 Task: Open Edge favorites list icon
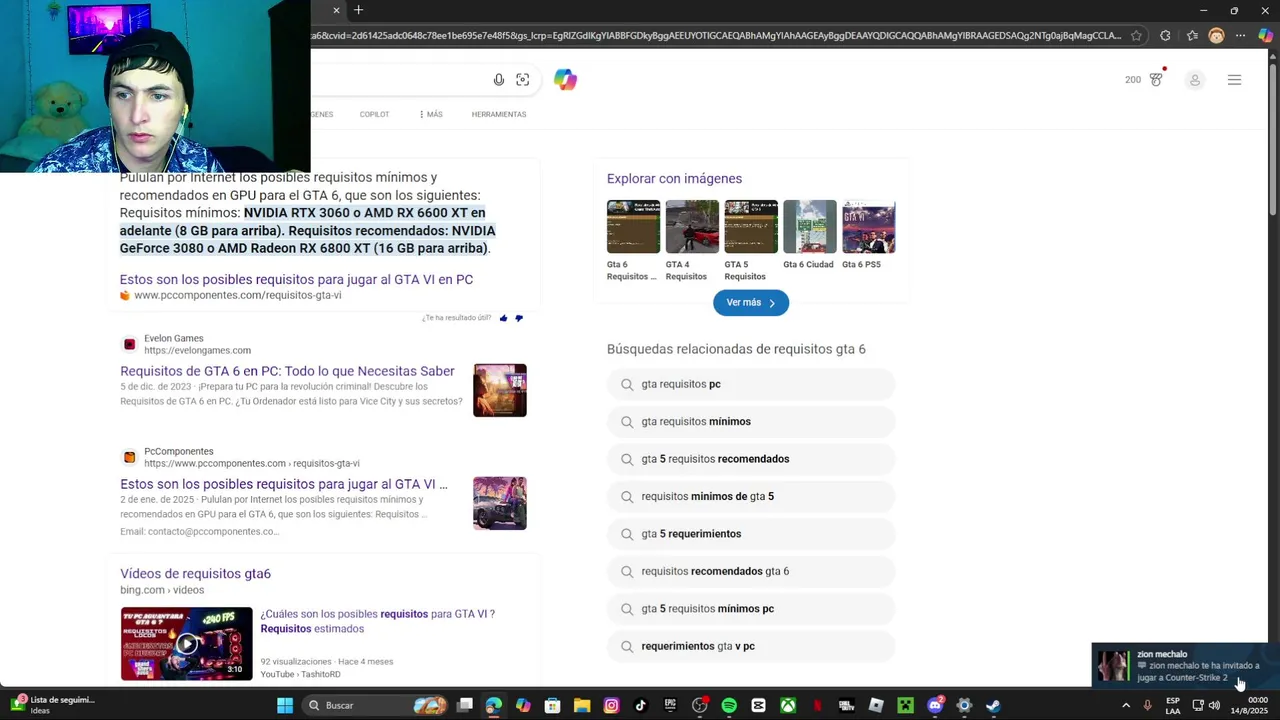point(1192,36)
